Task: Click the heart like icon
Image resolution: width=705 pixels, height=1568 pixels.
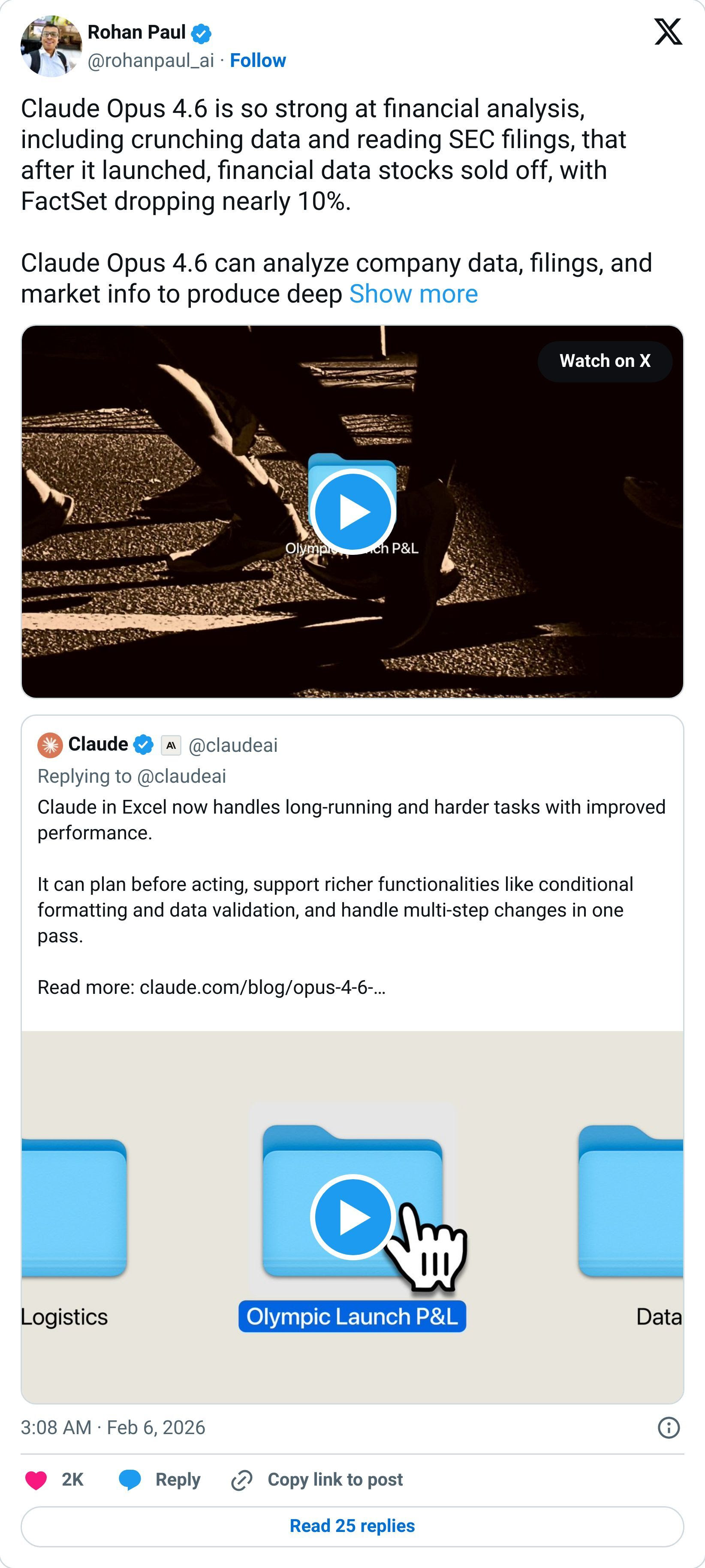Action: click(x=36, y=1480)
